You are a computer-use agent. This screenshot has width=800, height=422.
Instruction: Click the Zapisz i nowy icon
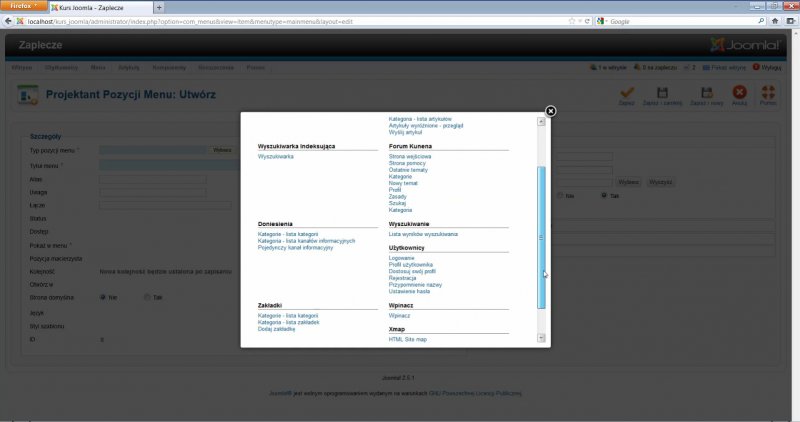coord(700,93)
